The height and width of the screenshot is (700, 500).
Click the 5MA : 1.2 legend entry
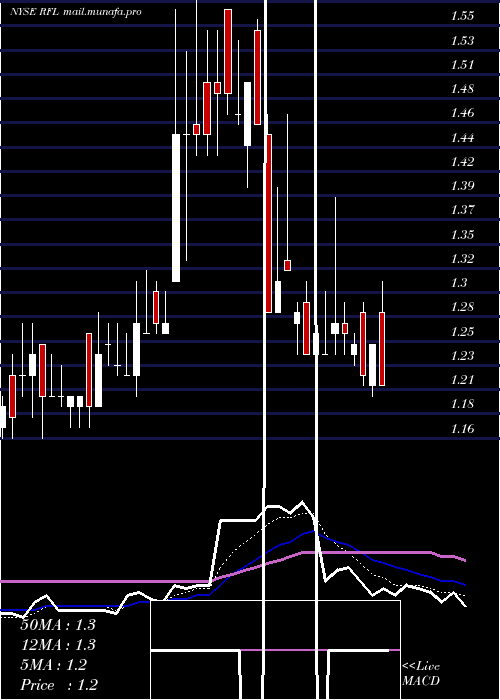54,665
